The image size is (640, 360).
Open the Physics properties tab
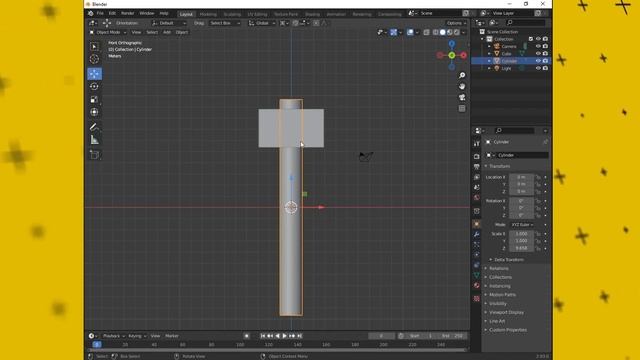pos(476,255)
